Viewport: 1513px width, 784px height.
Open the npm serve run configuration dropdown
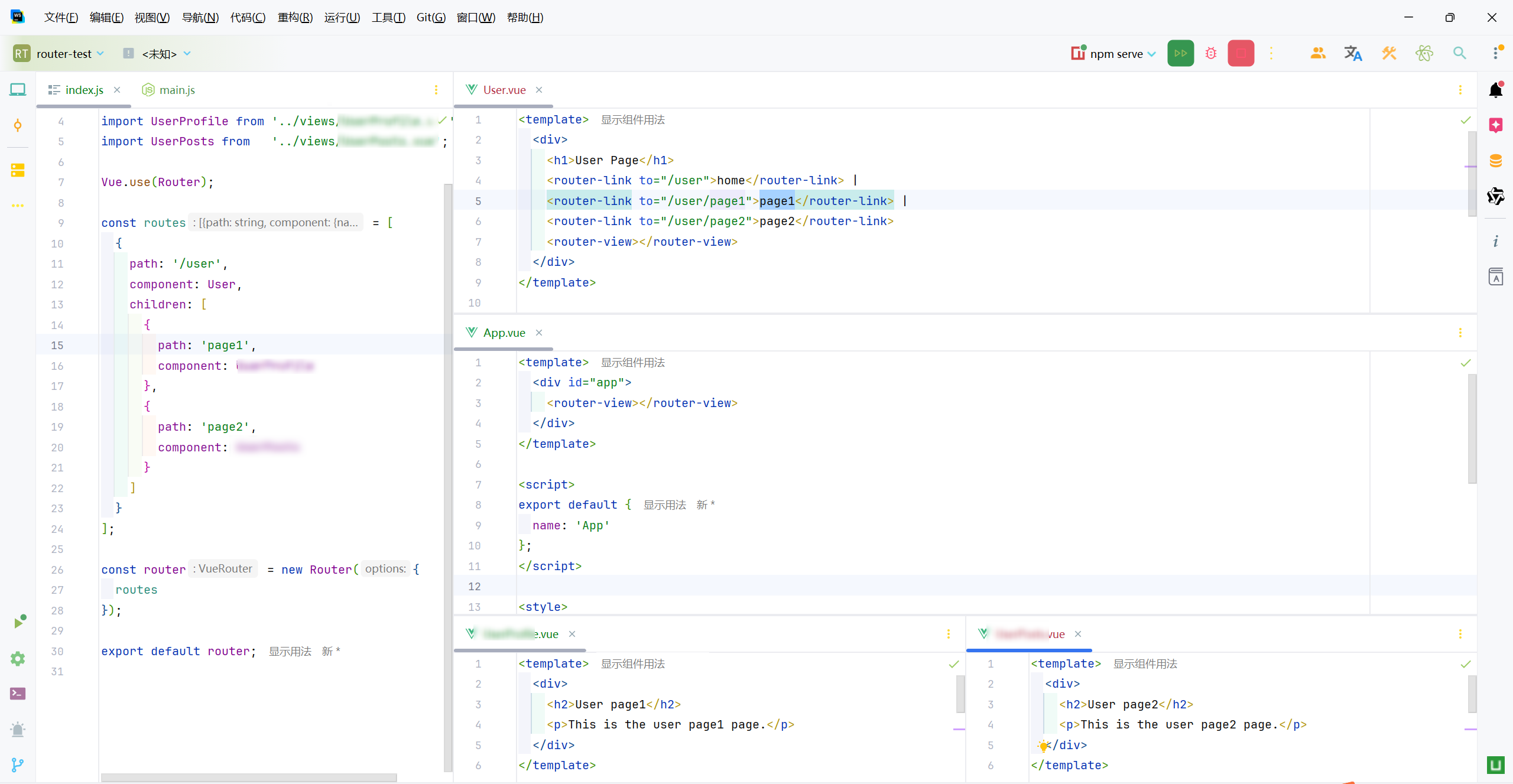click(x=1114, y=54)
